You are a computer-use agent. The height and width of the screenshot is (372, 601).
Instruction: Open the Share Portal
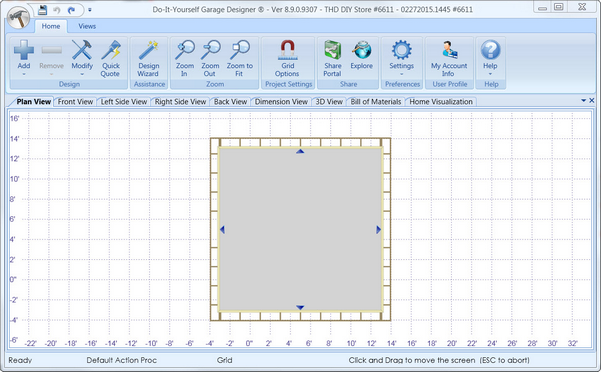click(x=332, y=50)
